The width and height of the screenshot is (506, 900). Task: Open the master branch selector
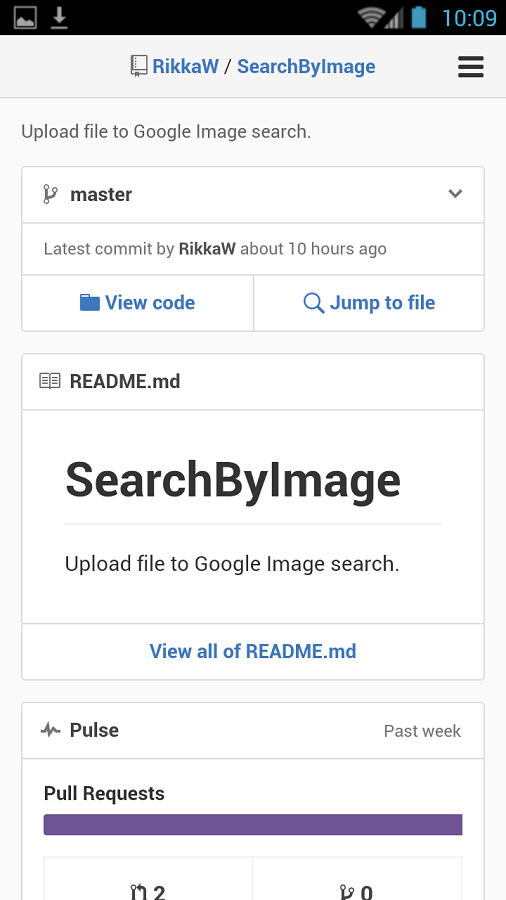tap(253, 195)
